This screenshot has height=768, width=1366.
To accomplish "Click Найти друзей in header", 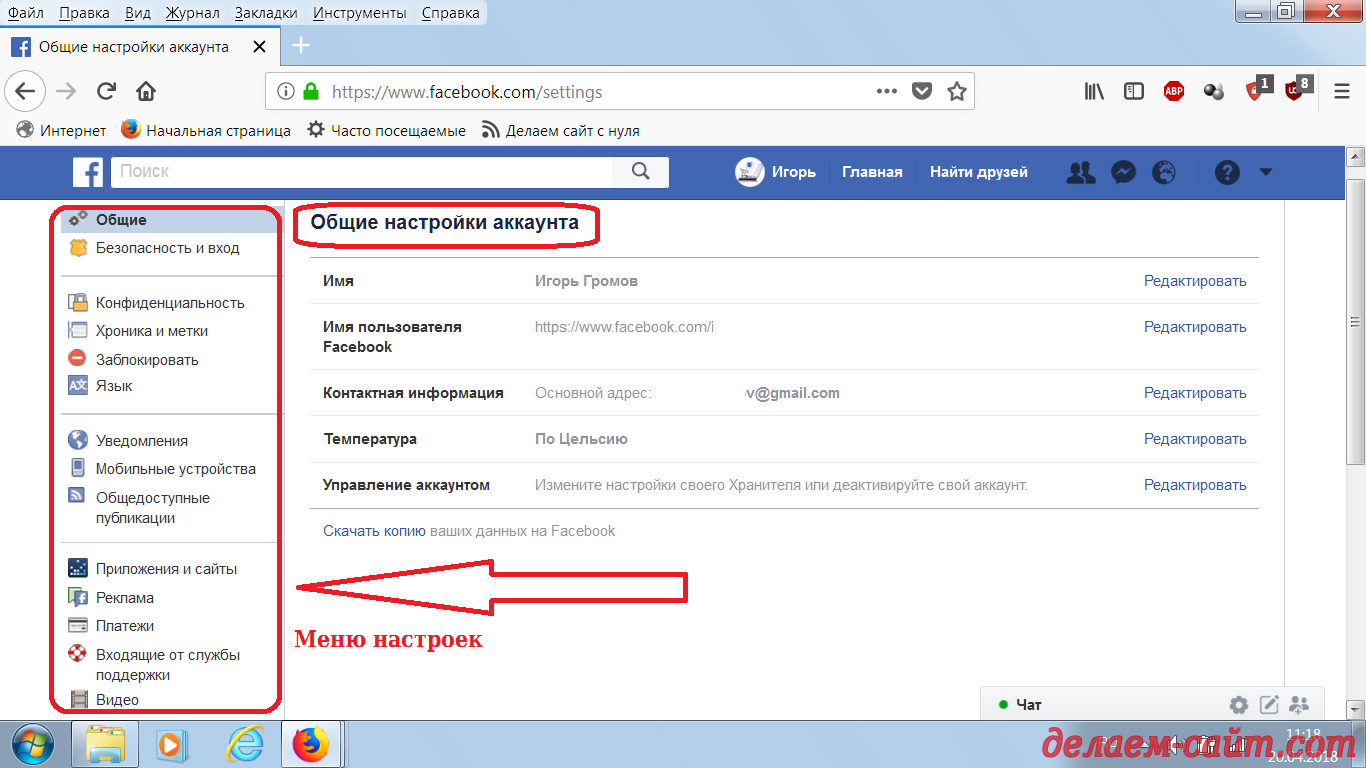I will pos(979,172).
